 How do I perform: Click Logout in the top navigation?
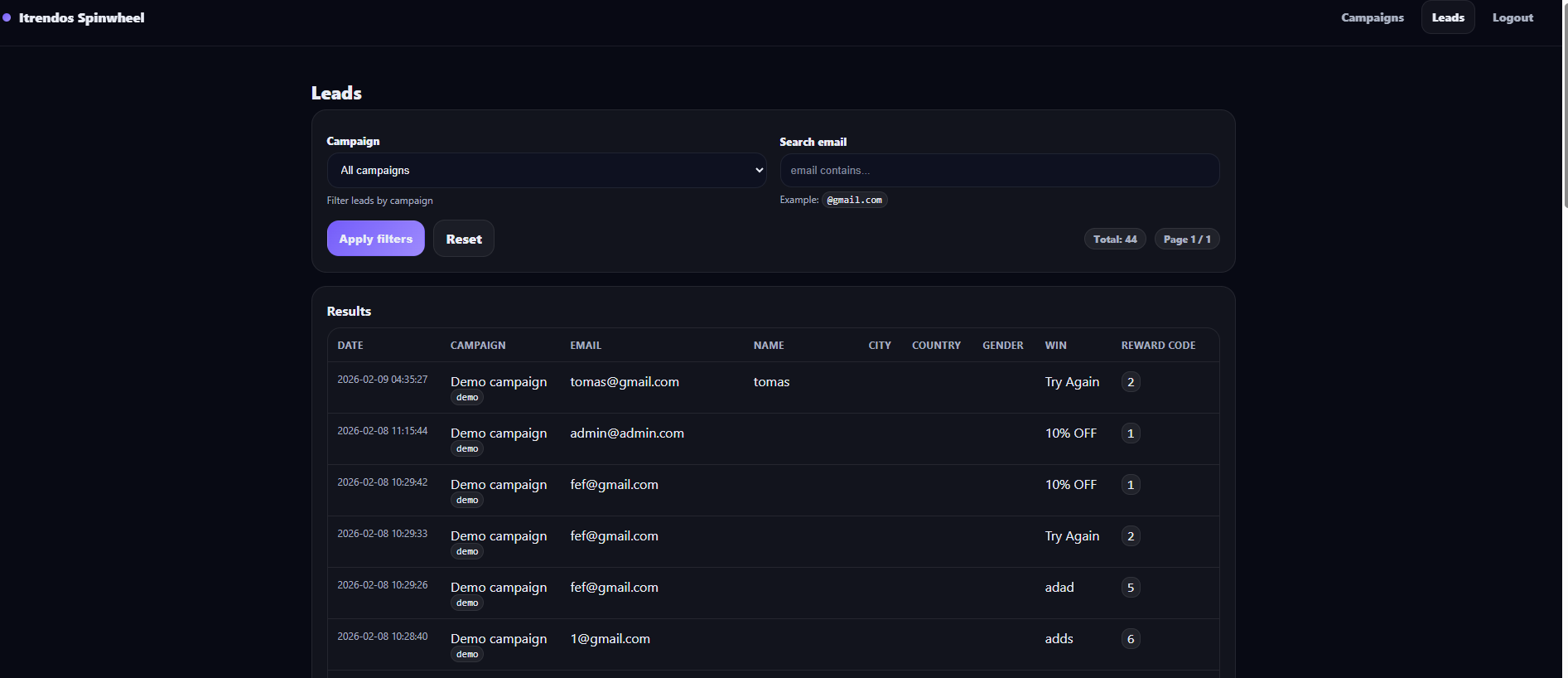click(x=1512, y=17)
